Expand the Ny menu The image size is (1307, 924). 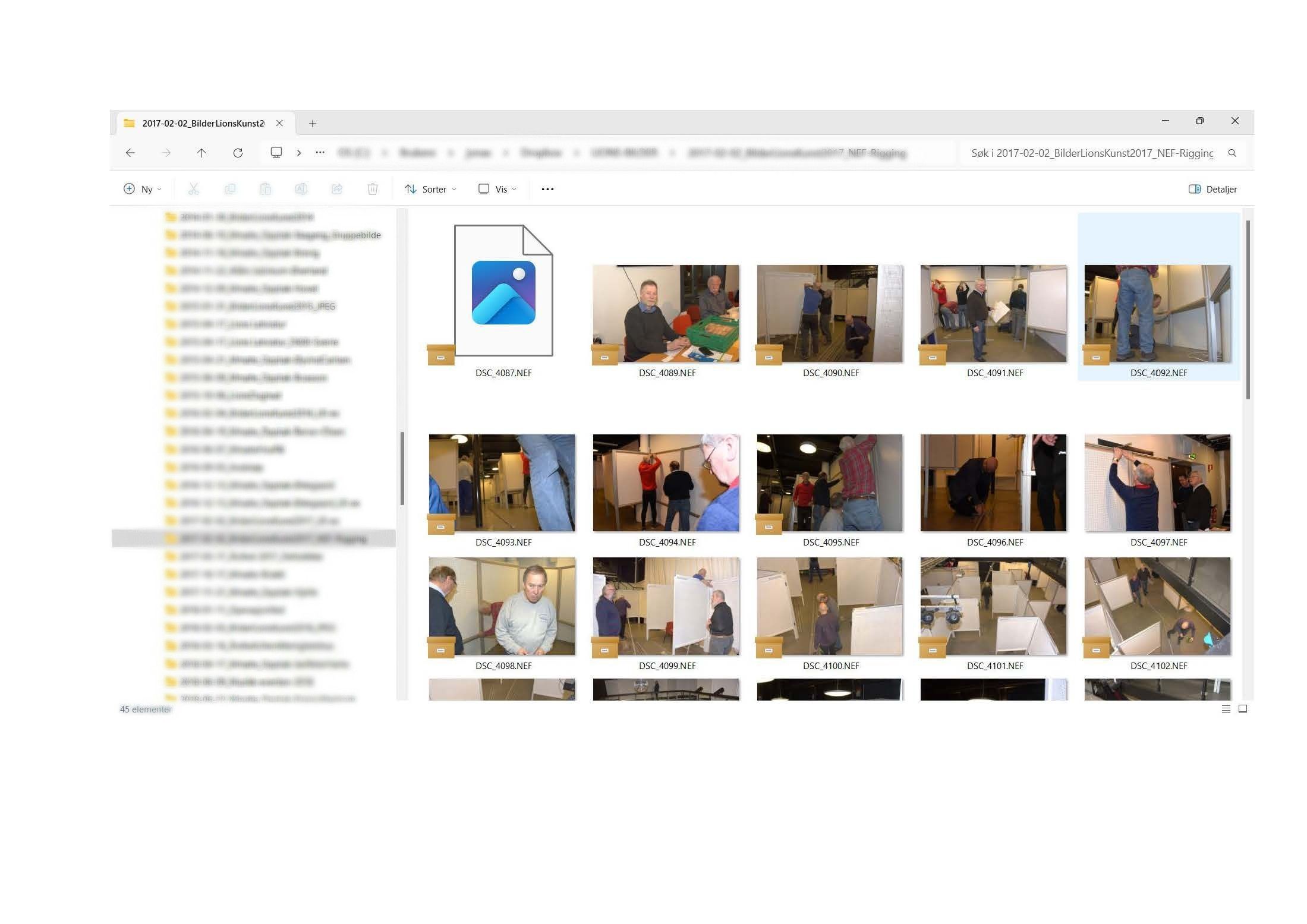pyautogui.click(x=142, y=189)
